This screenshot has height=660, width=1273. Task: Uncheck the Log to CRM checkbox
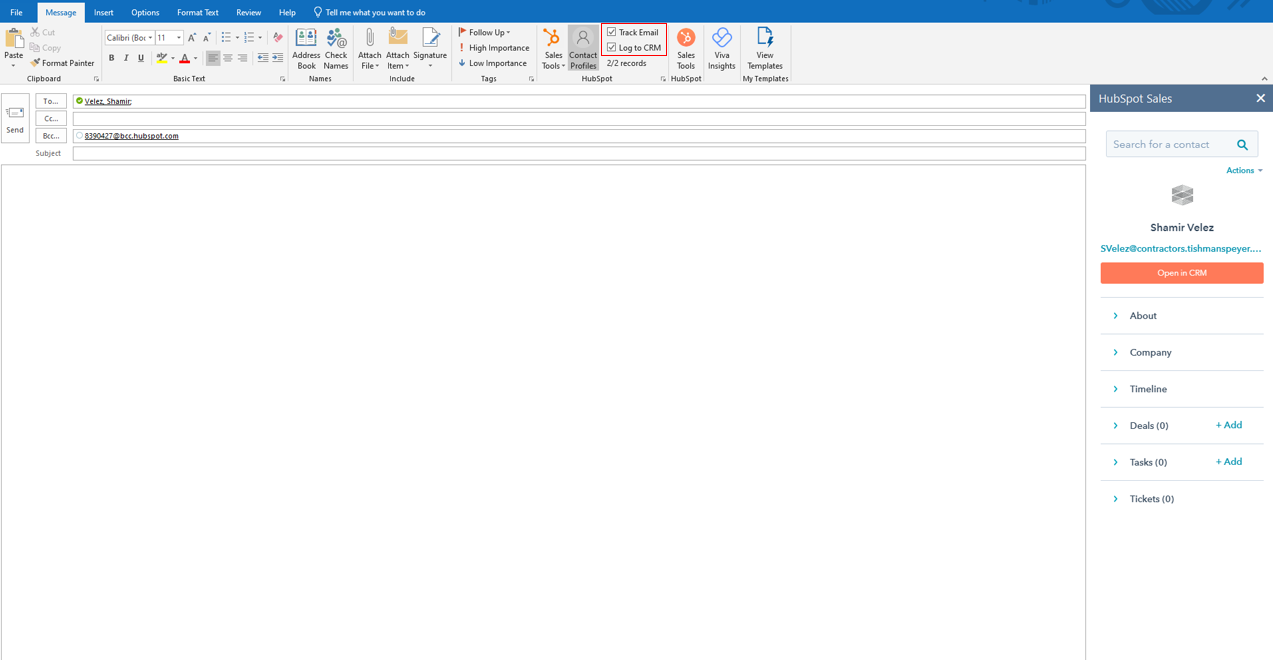click(x=612, y=47)
